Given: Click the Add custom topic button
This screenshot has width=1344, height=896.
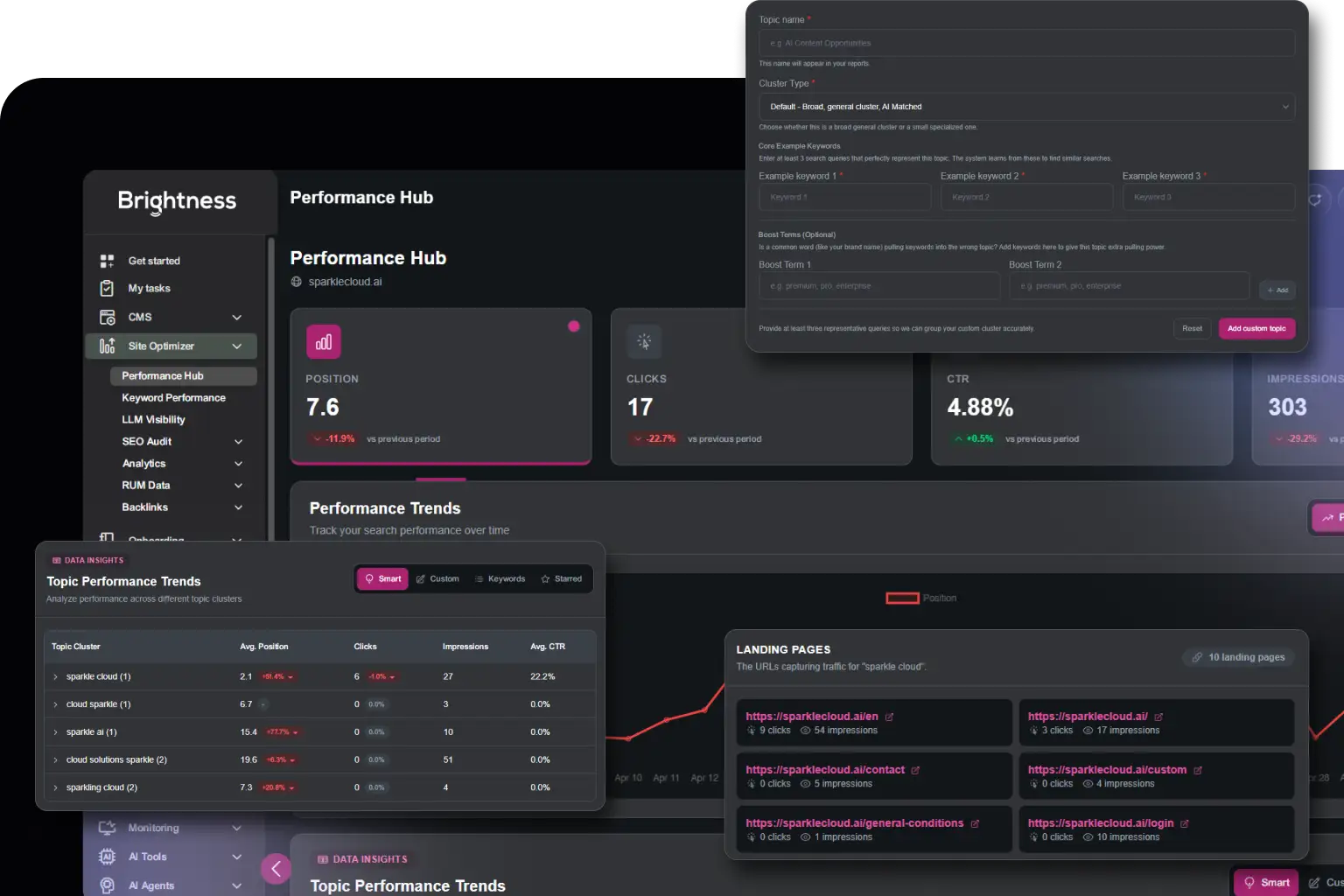Looking at the screenshot, I should (1256, 329).
